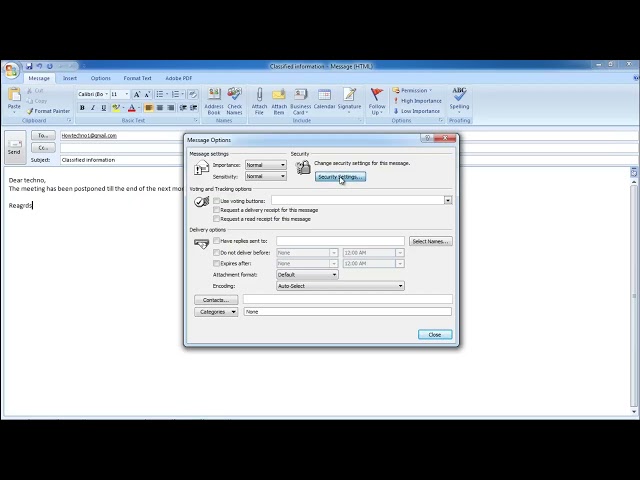Click the Align Left icon
Viewport: 640px width, 480px height.
[149, 108]
